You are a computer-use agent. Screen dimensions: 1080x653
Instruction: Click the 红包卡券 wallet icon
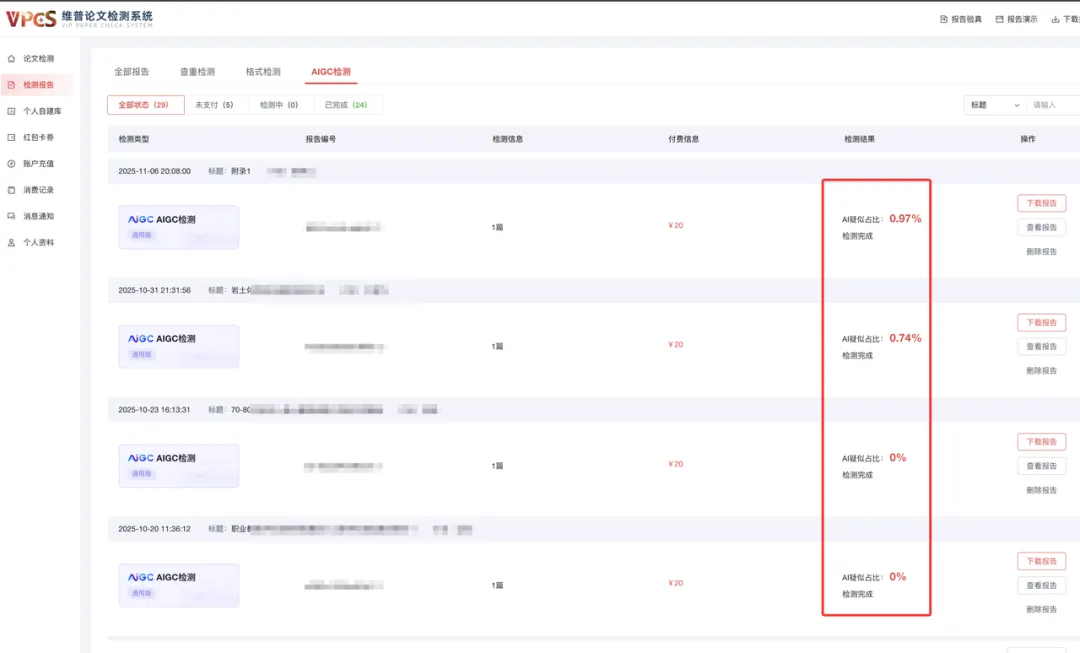pos(11,137)
